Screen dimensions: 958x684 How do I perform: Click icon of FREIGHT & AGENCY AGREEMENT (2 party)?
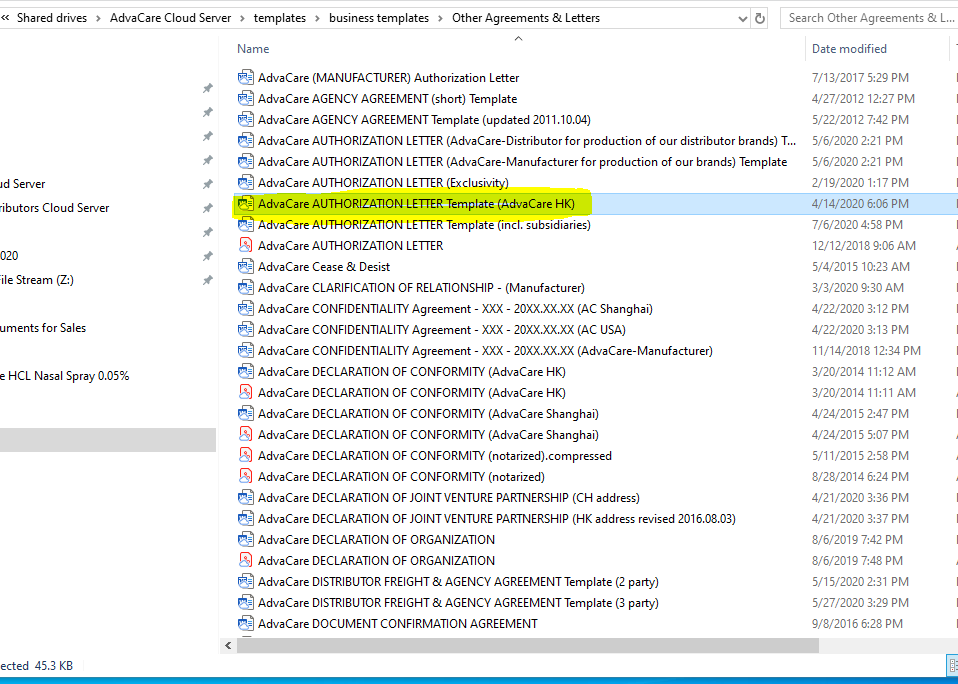point(245,581)
